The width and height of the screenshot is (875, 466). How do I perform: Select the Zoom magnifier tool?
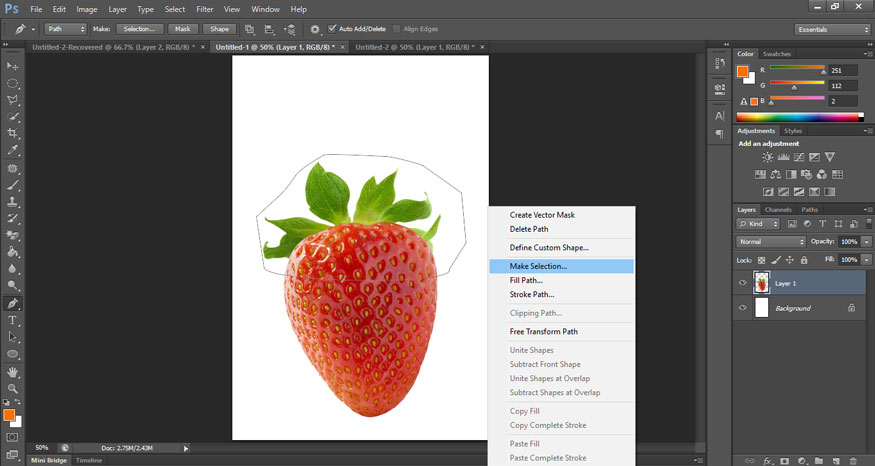13,388
